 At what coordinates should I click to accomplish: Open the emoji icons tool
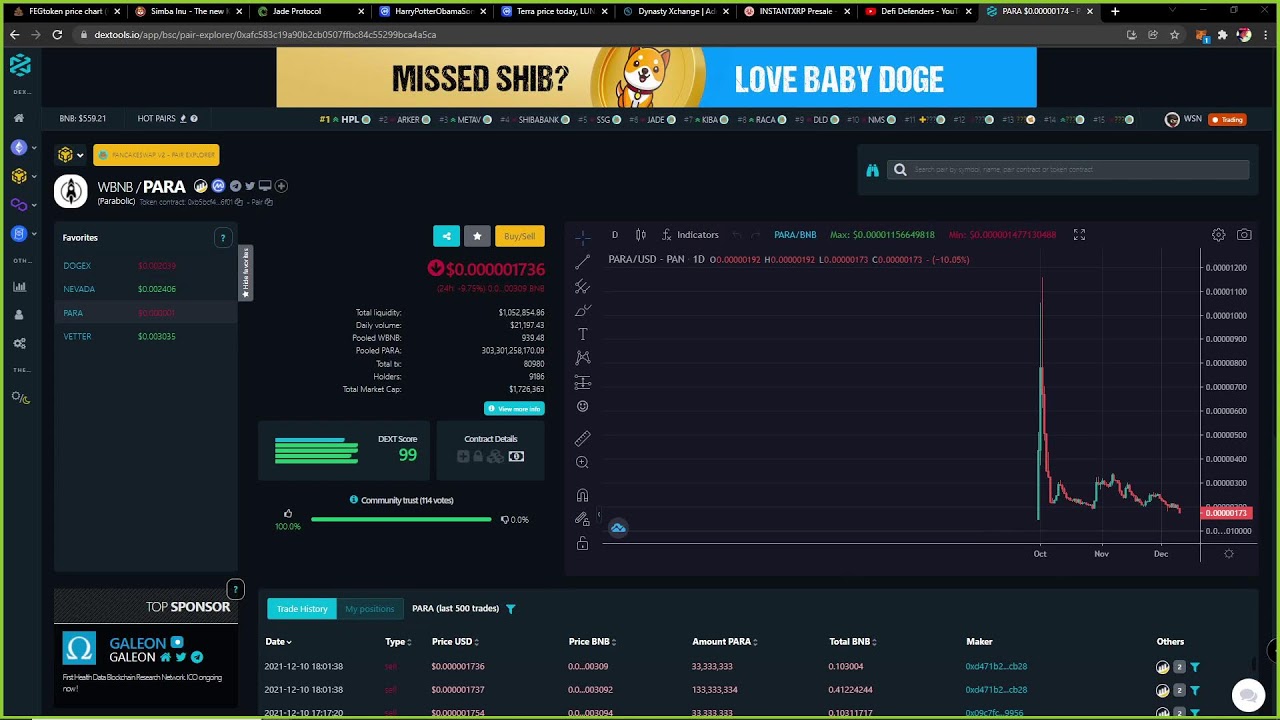pos(583,407)
